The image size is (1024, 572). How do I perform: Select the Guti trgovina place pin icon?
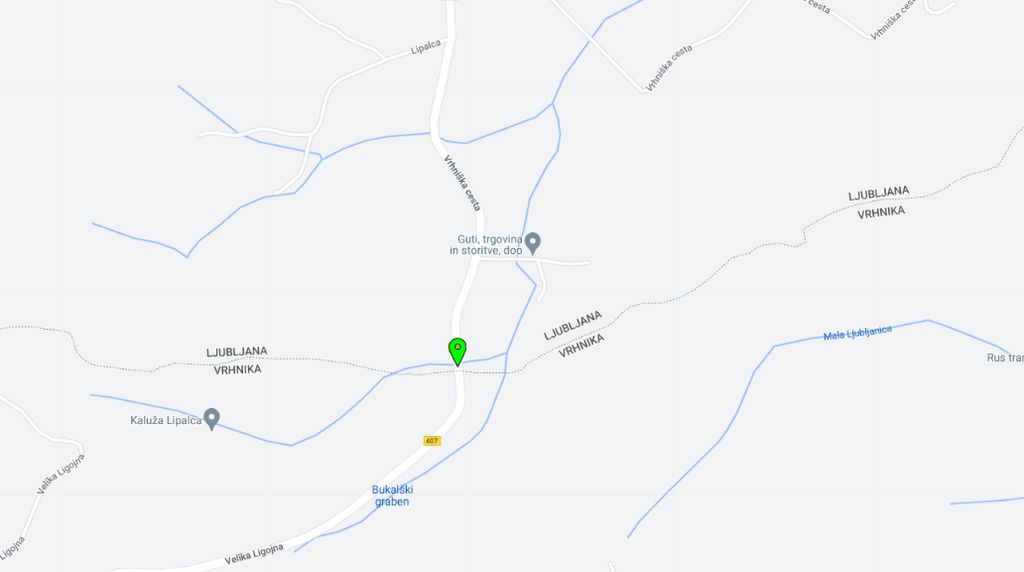click(x=533, y=244)
